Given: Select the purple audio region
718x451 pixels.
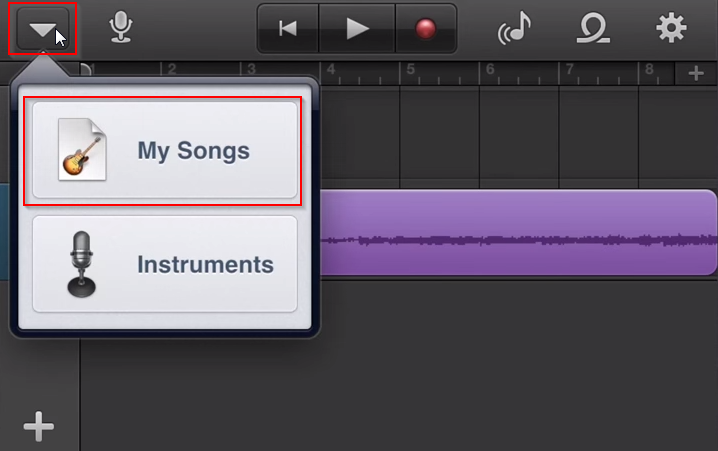Looking at the screenshot, I should (x=518, y=232).
